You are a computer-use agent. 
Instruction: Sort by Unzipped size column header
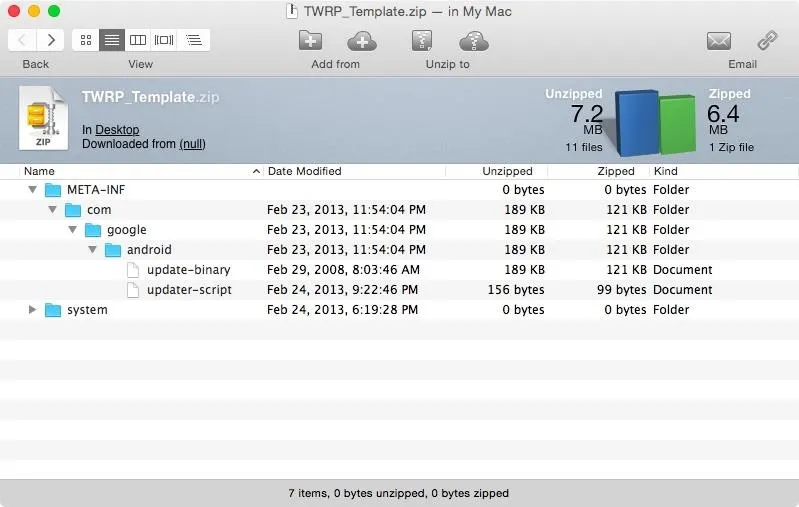point(507,171)
